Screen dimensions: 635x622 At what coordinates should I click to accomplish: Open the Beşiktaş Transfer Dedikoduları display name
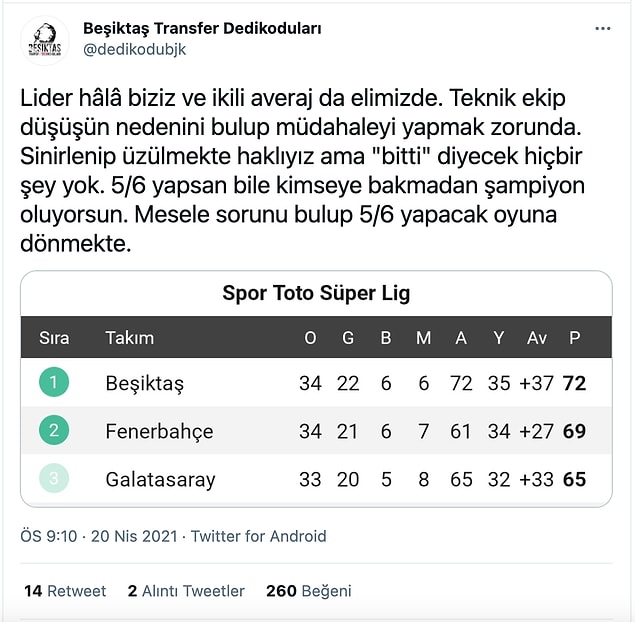(202, 28)
